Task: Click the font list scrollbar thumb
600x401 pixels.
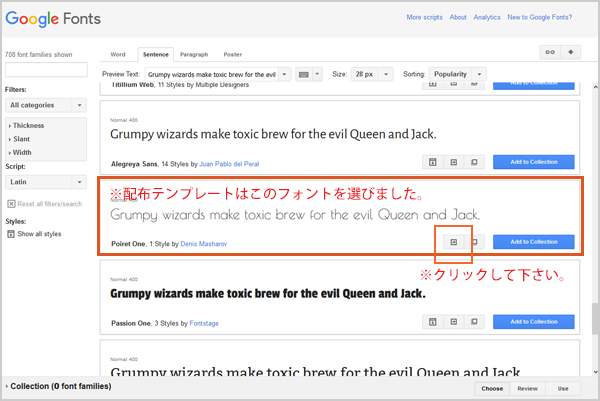Action: pos(595,317)
